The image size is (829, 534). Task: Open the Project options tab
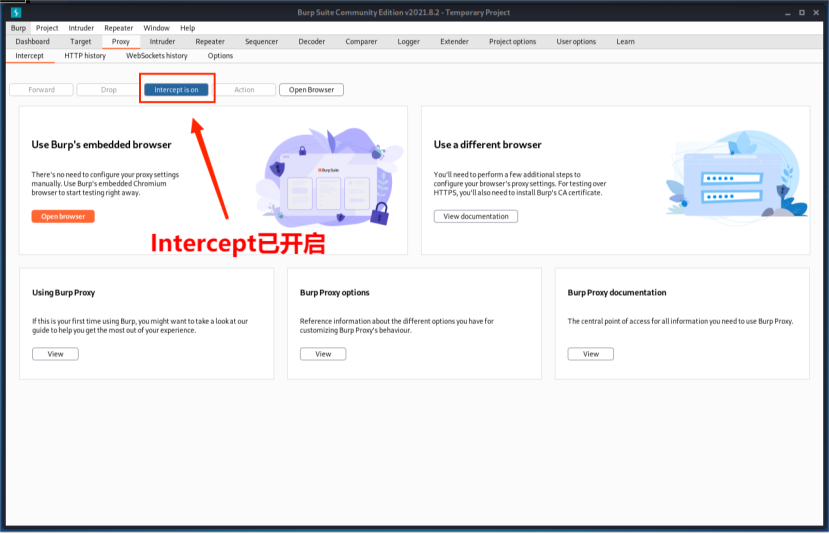[x=512, y=42]
